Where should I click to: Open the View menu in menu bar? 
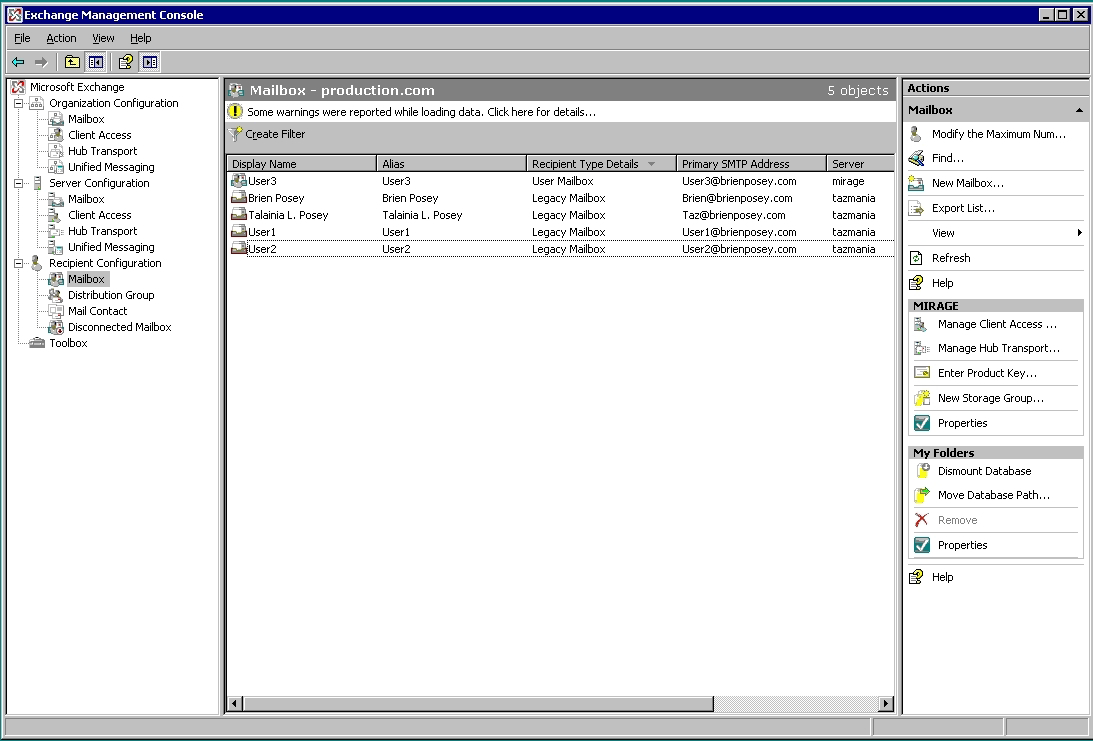103,38
